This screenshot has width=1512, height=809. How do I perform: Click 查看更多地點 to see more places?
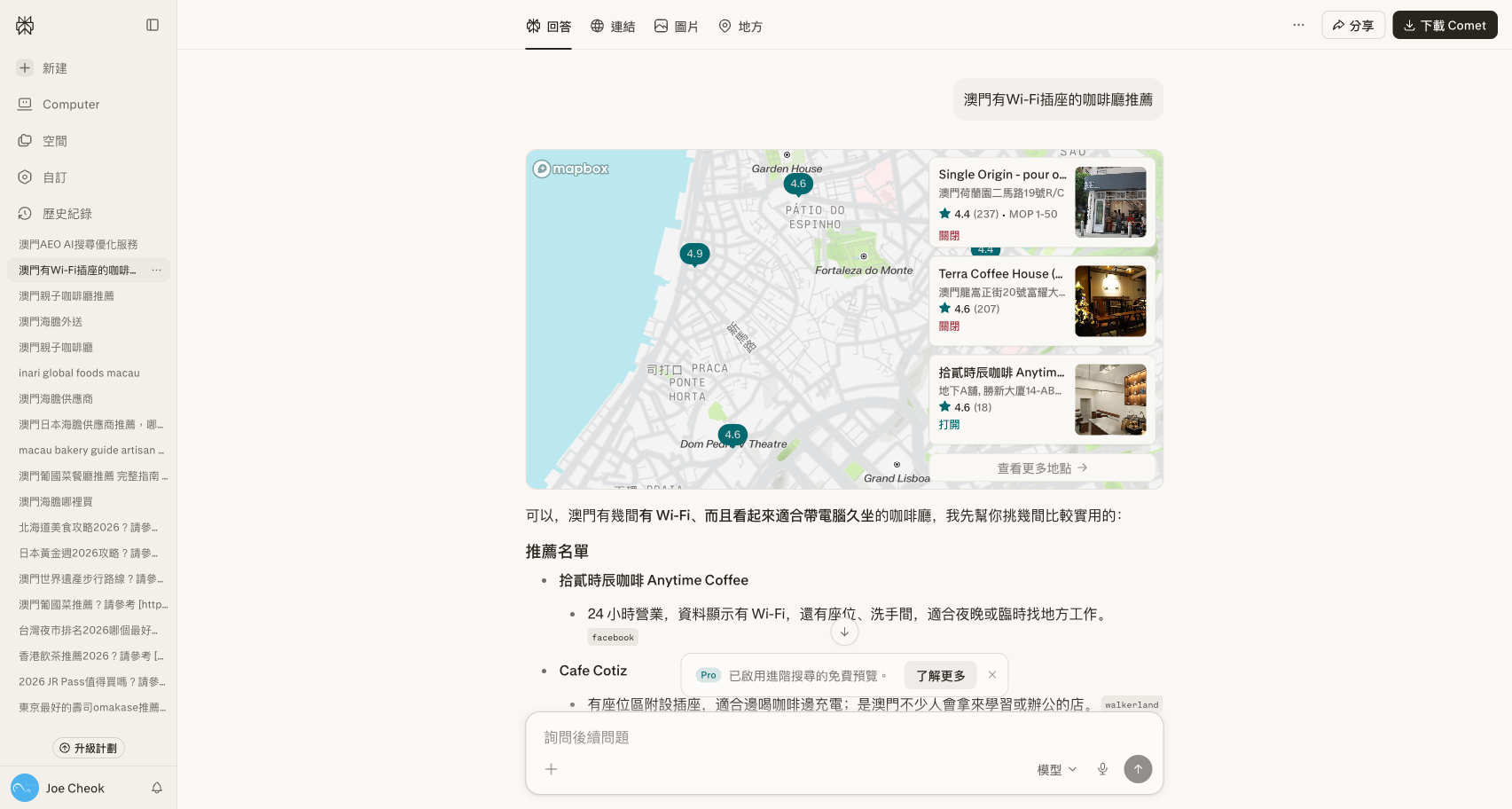point(1042,468)
